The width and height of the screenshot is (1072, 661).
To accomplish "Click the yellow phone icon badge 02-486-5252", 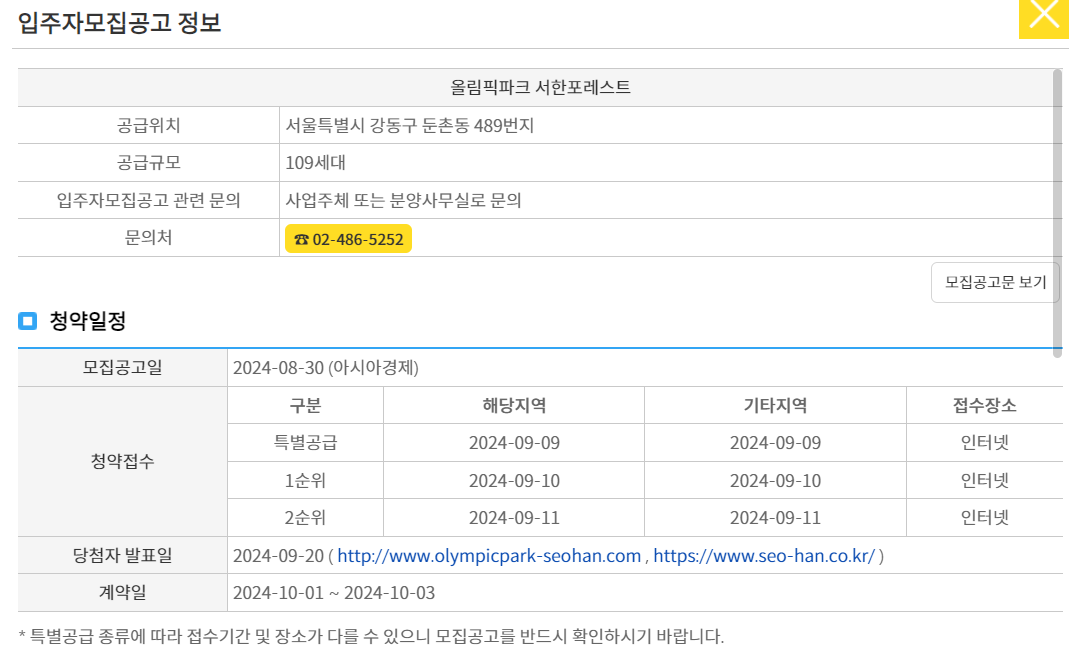I will [348, 238].
